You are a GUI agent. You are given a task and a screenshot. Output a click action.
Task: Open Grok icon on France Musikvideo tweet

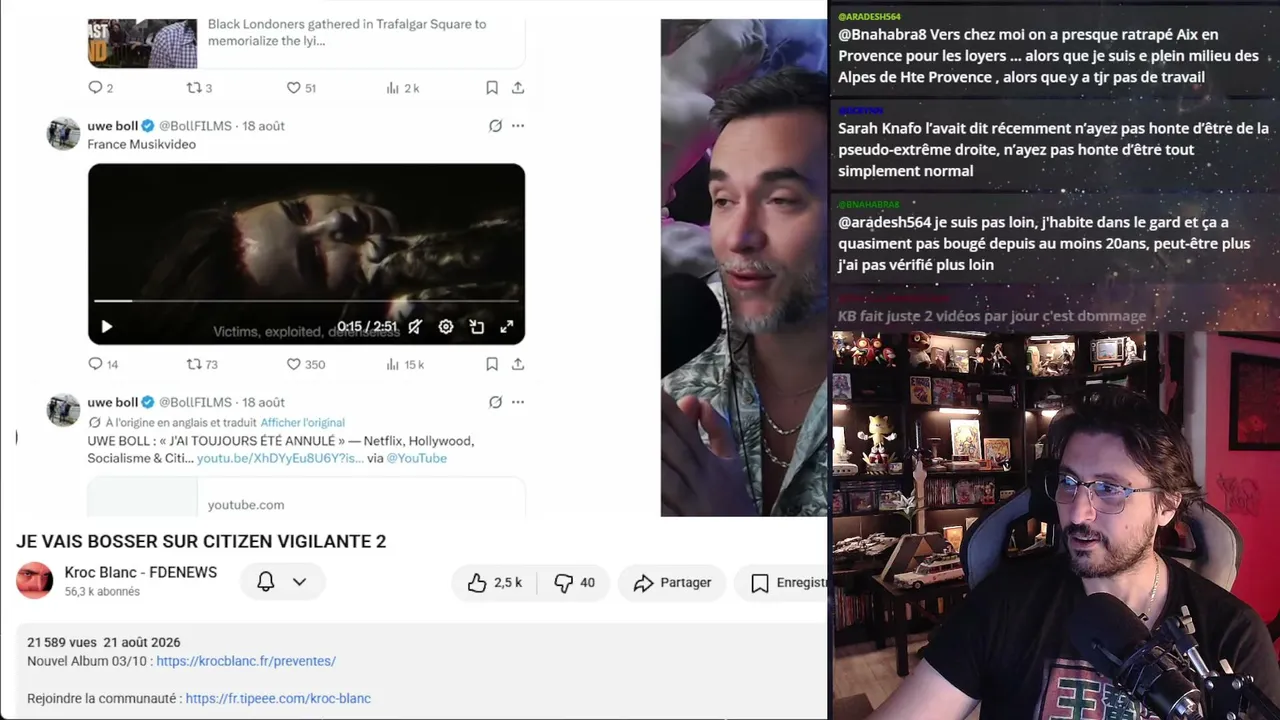point(495,126)
